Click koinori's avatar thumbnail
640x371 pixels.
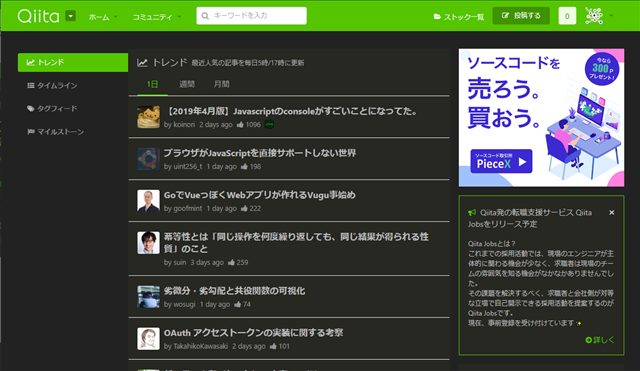148,117
